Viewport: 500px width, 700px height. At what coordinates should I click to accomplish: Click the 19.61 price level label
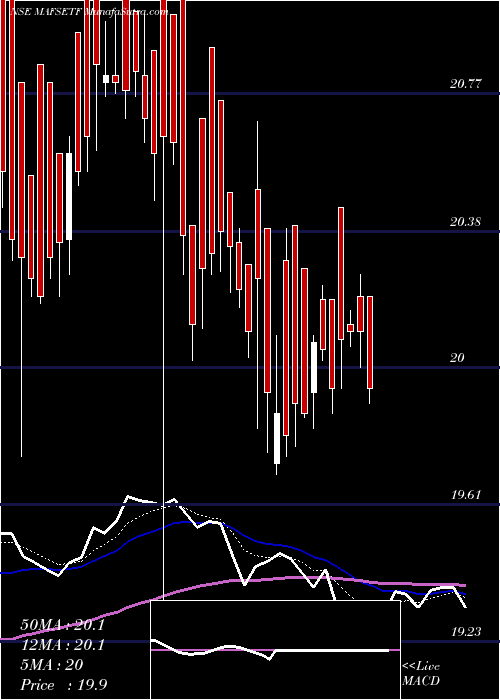tap(466, 495)
